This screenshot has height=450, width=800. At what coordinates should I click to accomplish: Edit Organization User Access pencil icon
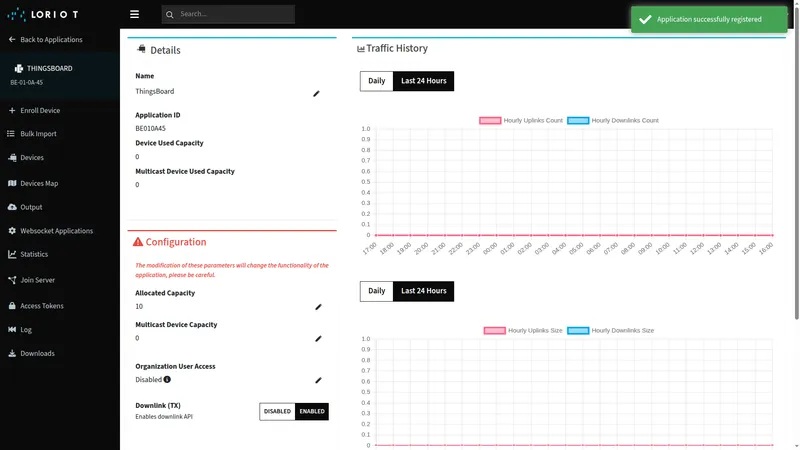[x=318, y=380]
